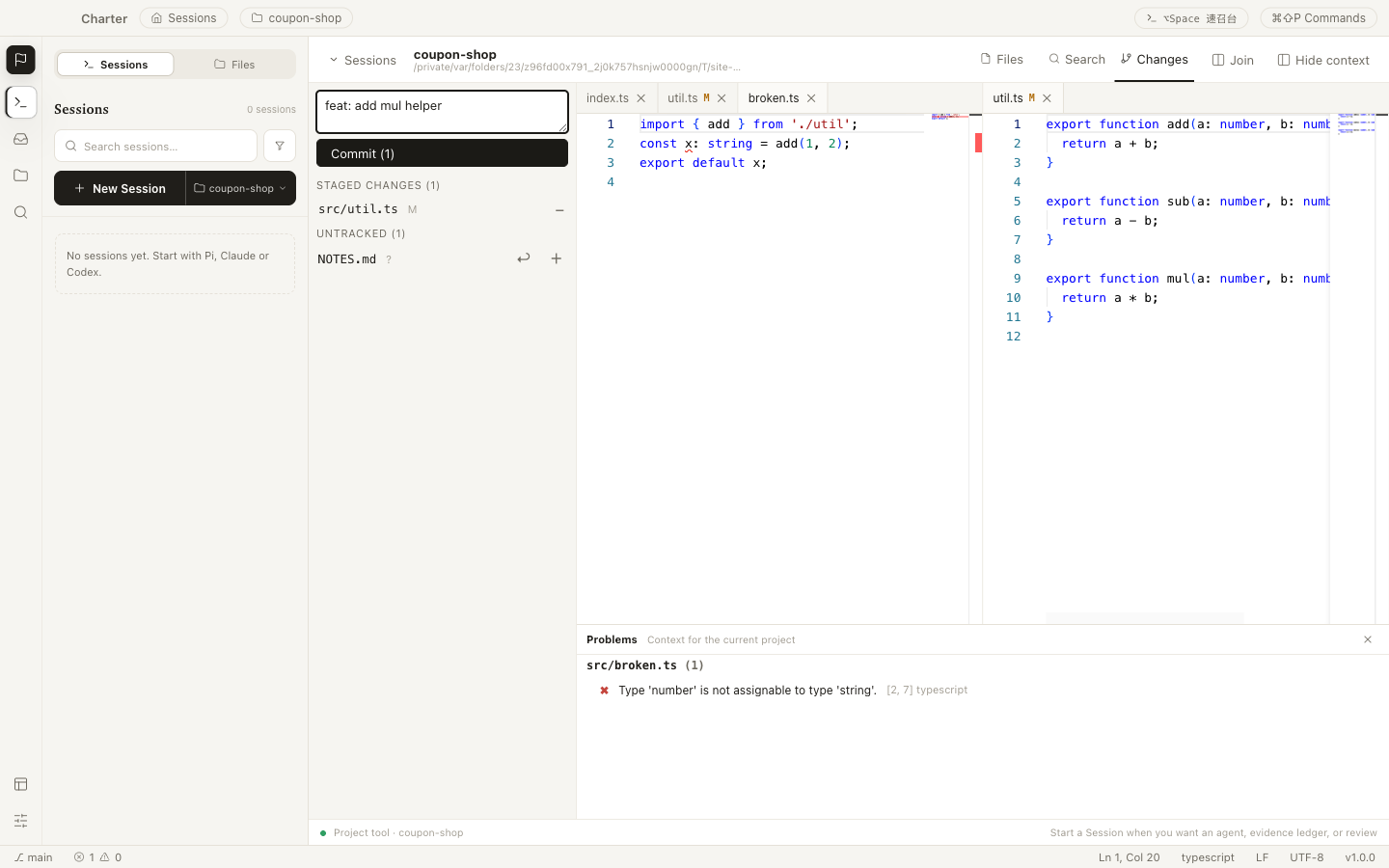Close the util.ts tab in left editor
This screenshot has width=1389, height=868.
pos(722,98)
